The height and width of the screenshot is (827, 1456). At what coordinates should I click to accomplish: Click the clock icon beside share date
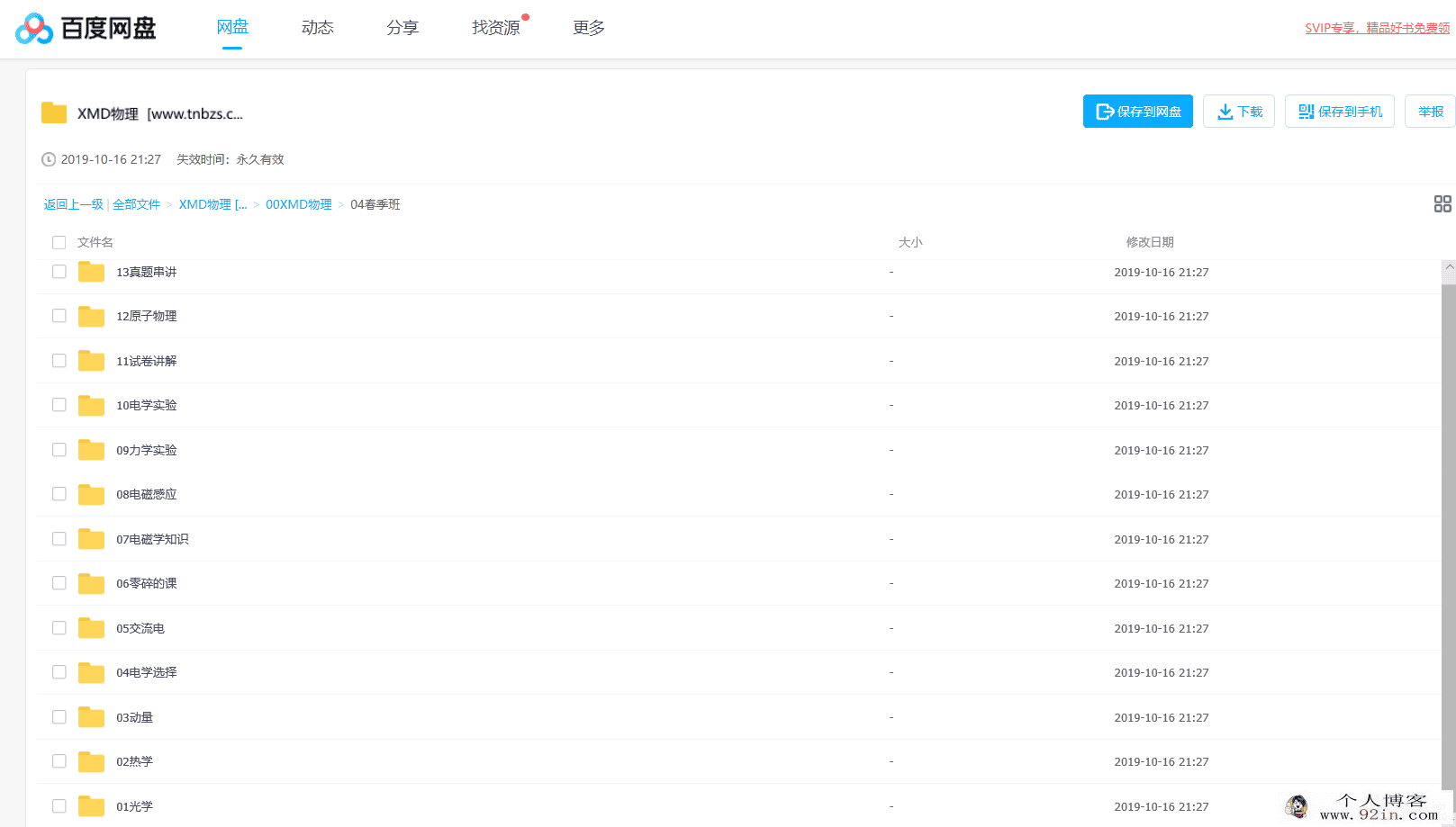tap(49, 159)
